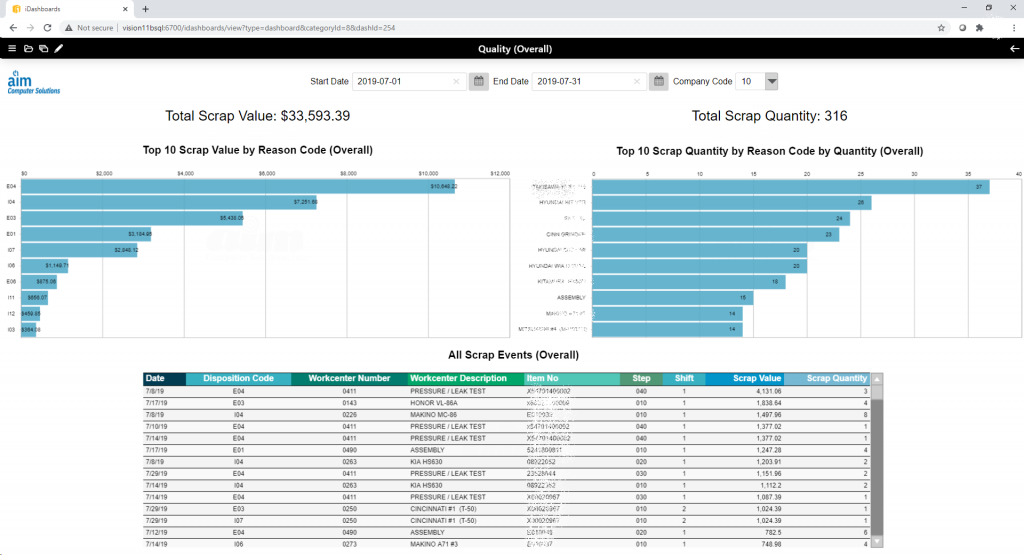The image size is (1024, 555).
Task: Sort table by Workcenter Number header
Action: point(349,378)
